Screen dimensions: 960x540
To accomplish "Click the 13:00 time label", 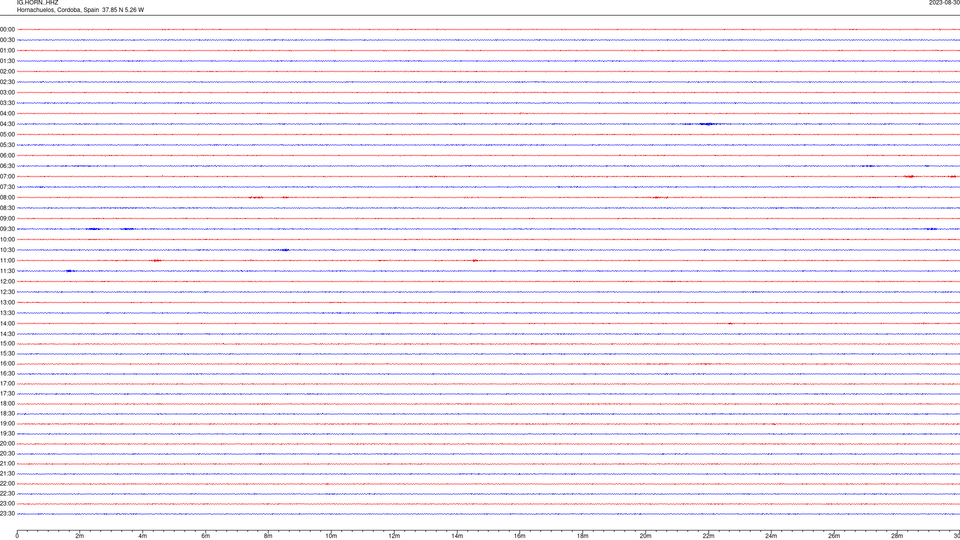I will [x=7, y=302].
